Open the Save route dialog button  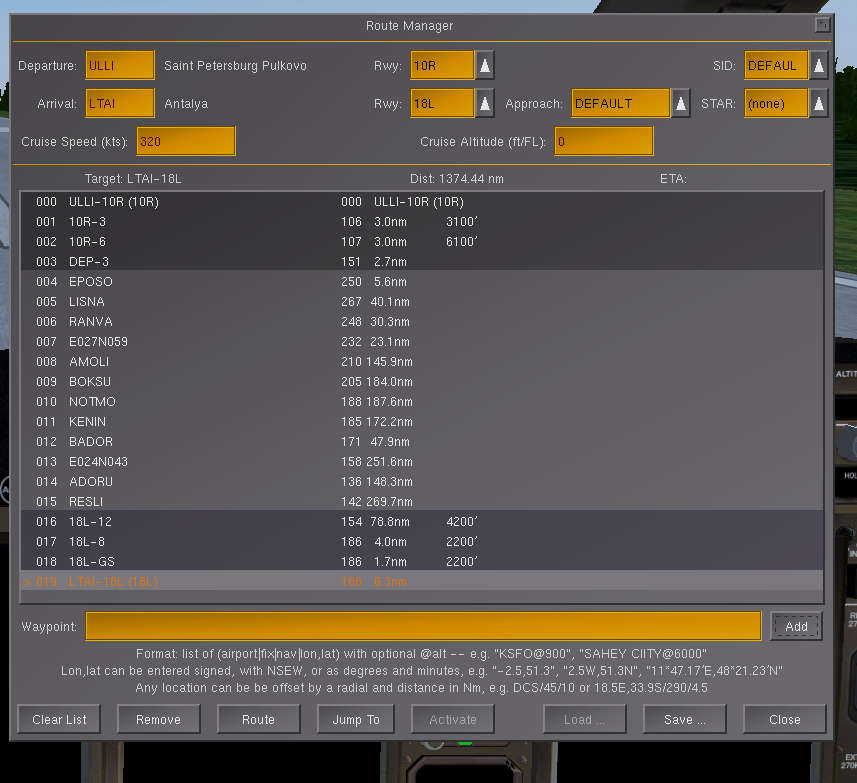pos(685,719)
